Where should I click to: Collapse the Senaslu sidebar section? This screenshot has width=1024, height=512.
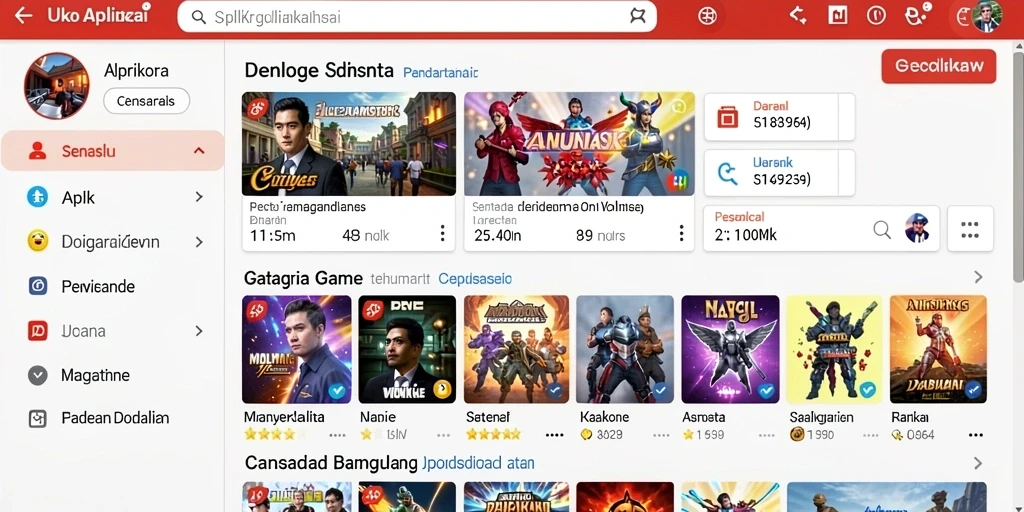tap(199, 151)
